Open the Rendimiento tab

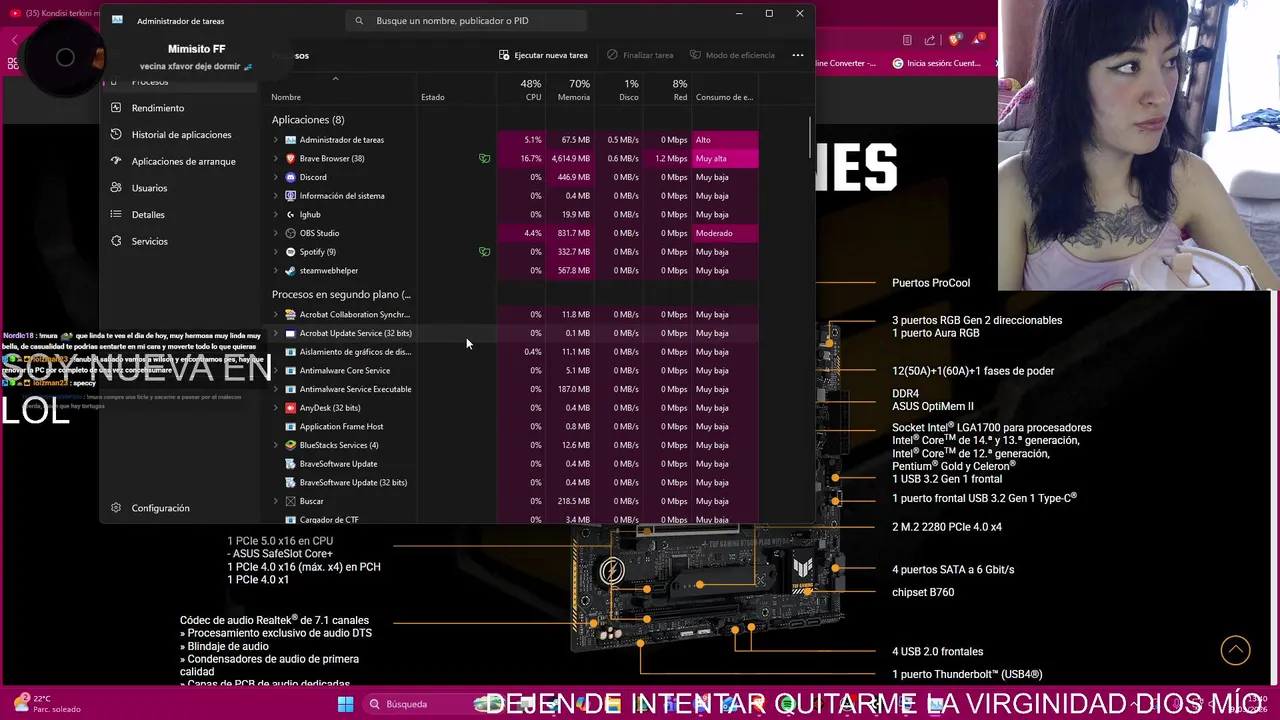pos(180,107)
